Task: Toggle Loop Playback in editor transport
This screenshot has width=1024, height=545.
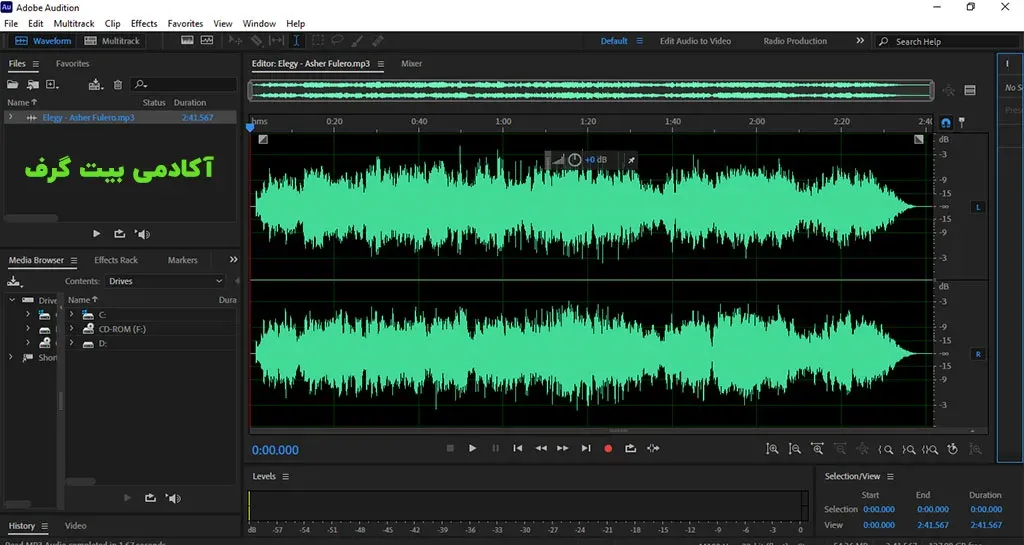Action: click(x=630, y=448)
